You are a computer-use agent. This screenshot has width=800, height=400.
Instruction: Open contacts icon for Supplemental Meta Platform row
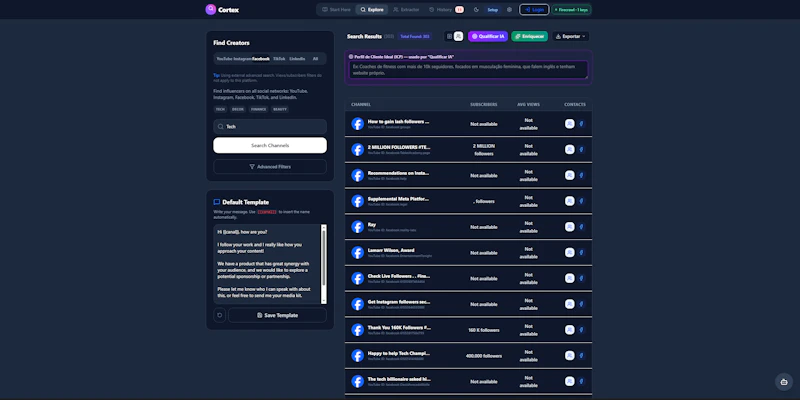coord(570,201)
